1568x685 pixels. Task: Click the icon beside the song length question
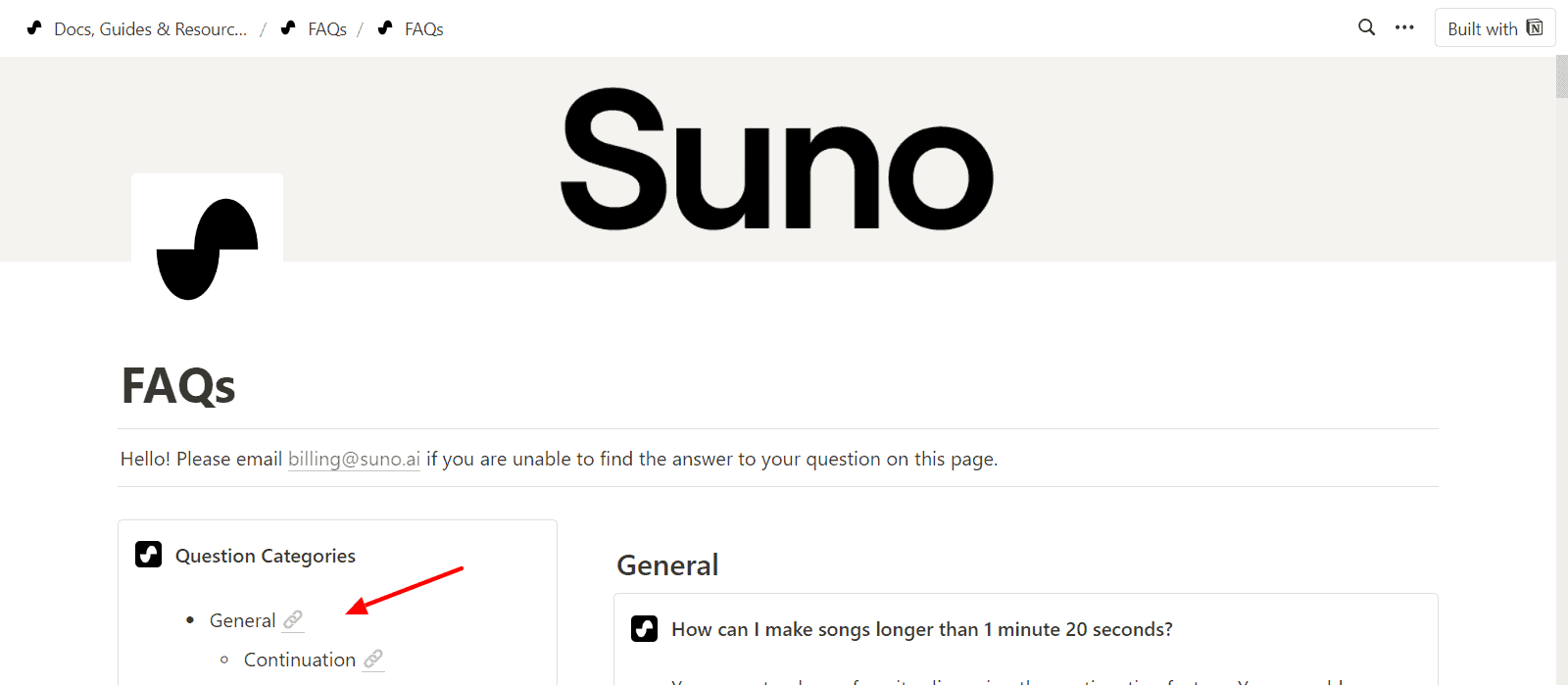pos(644,628)
